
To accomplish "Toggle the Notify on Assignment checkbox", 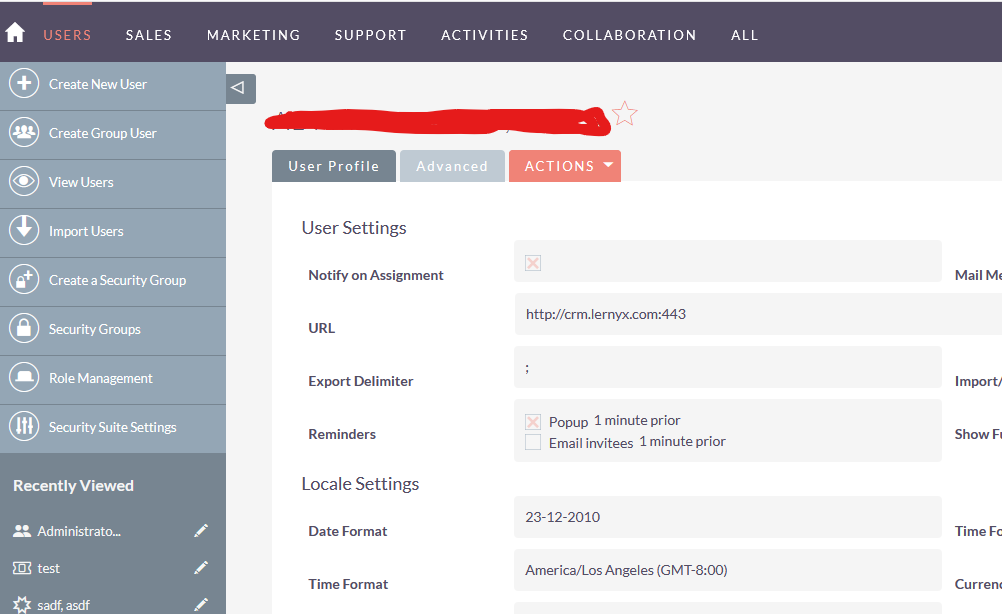I will tap(532, 263).
